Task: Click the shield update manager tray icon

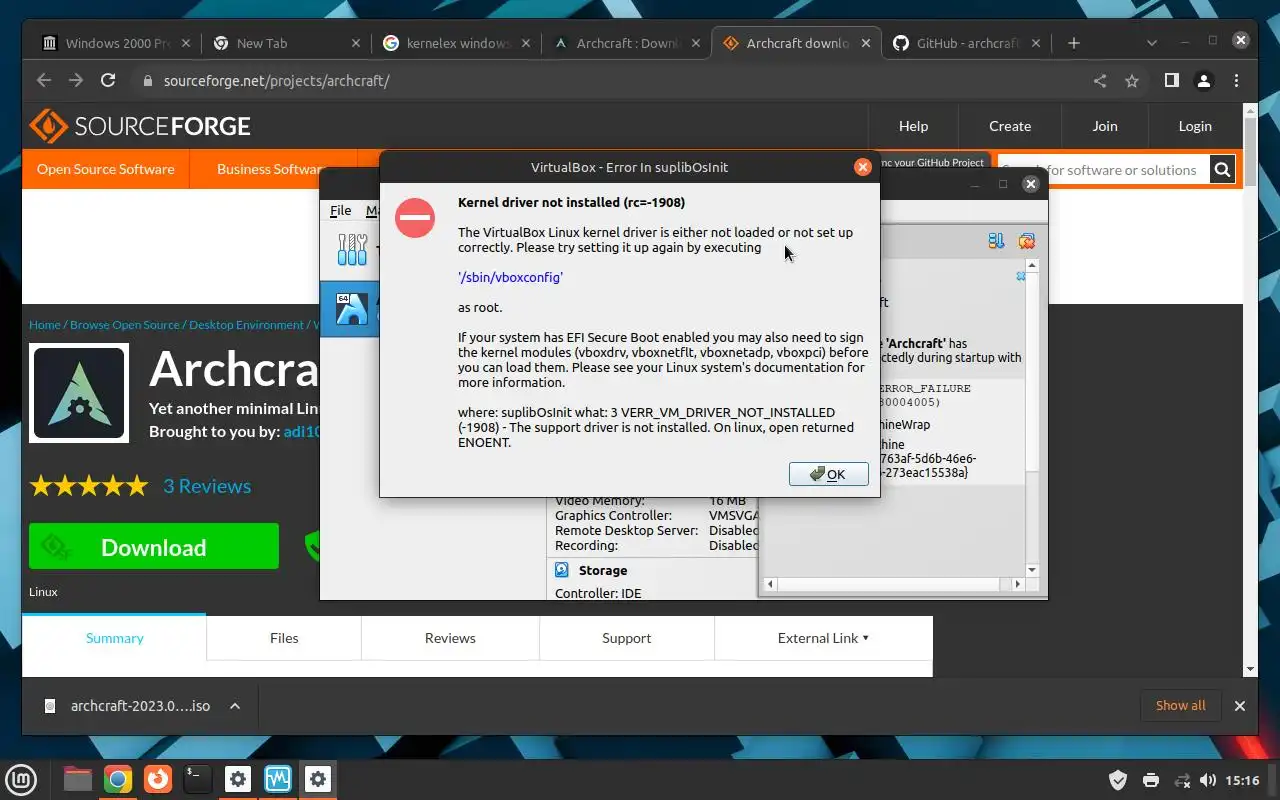Action: coord(1119,780)
